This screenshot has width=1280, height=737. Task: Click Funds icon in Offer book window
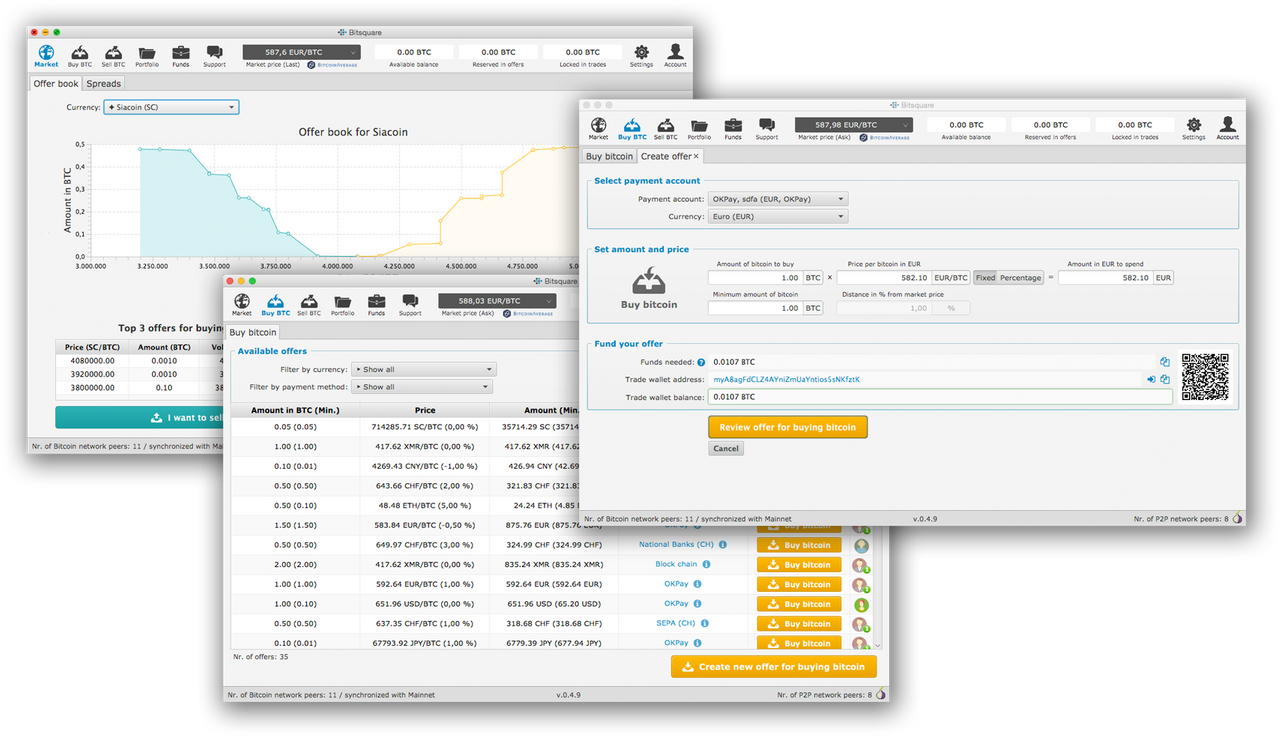181,55
